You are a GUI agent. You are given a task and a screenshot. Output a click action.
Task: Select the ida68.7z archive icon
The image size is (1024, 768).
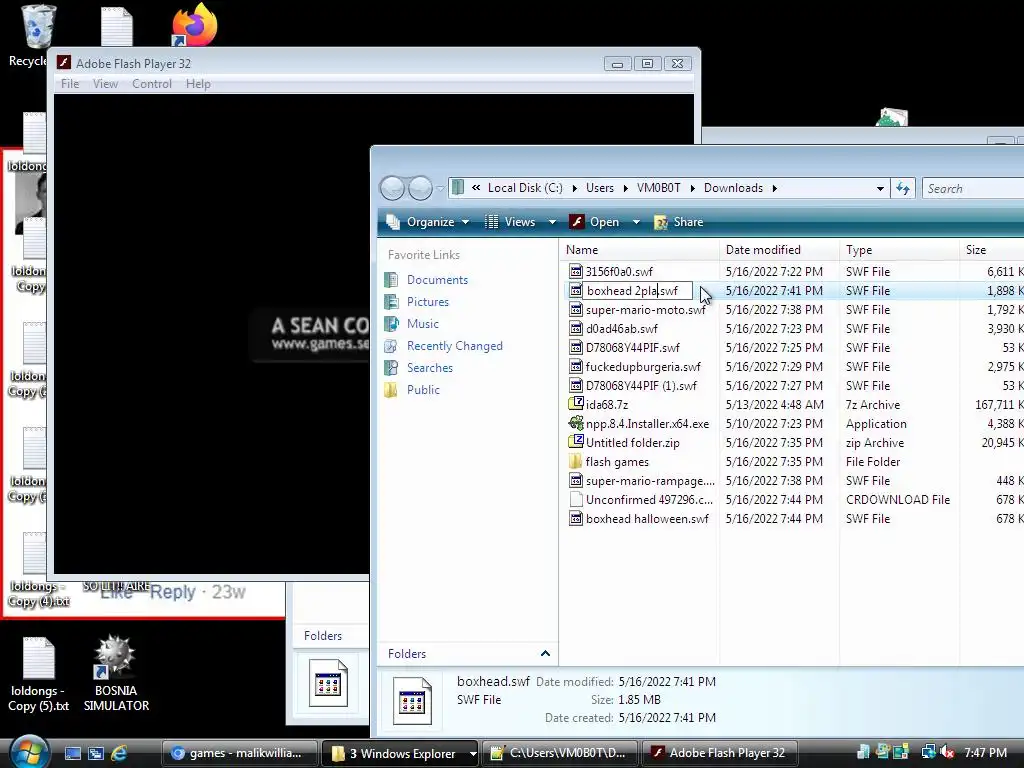[x=575, y=404]
